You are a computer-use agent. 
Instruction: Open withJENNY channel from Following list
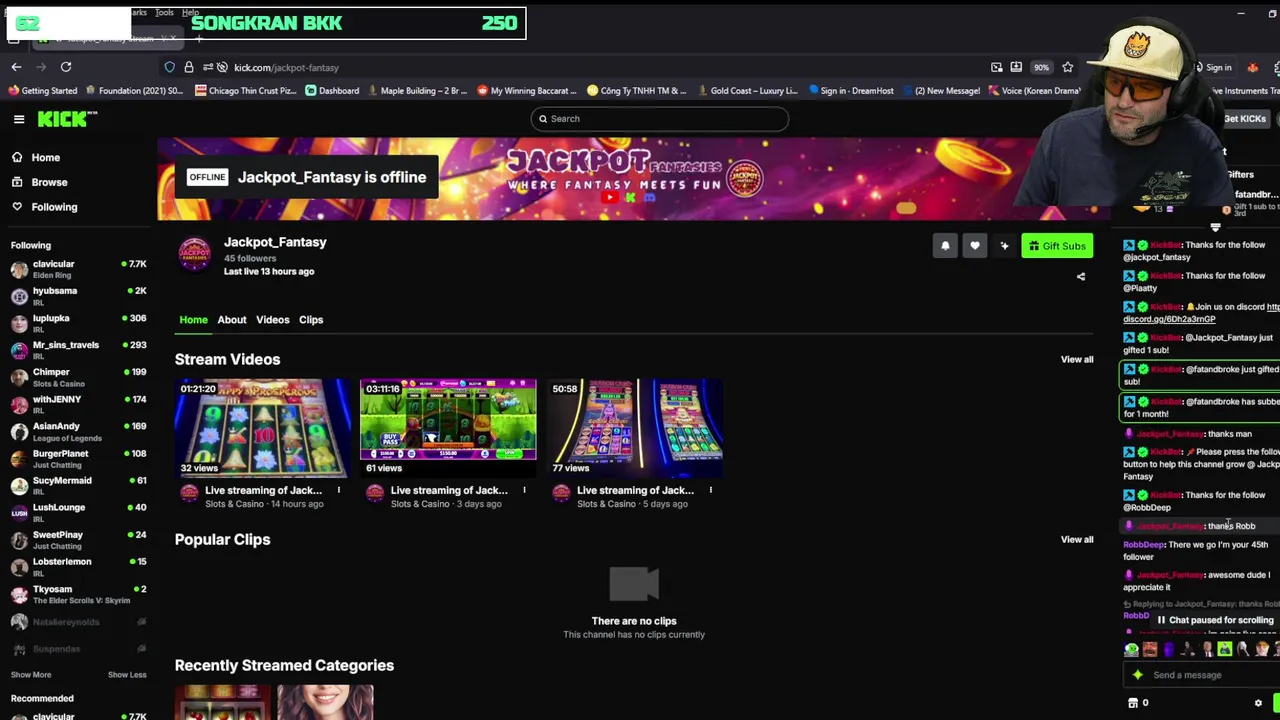77,404
